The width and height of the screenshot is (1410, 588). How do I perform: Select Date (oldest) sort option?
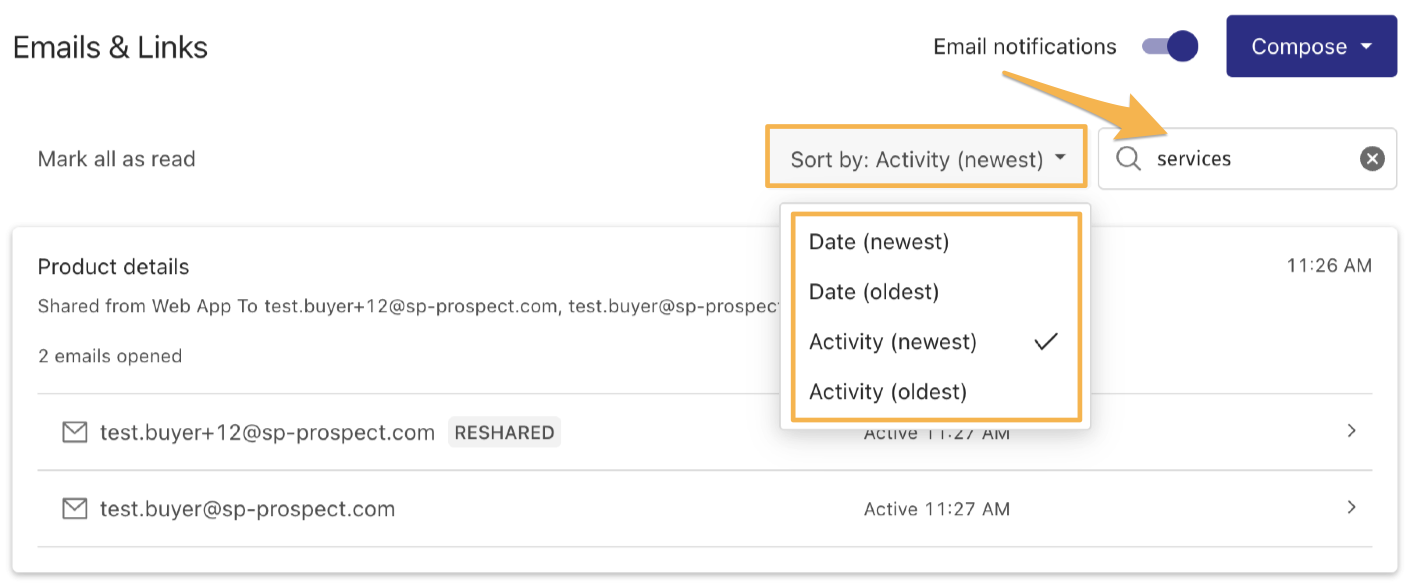[x=935, y=292]
